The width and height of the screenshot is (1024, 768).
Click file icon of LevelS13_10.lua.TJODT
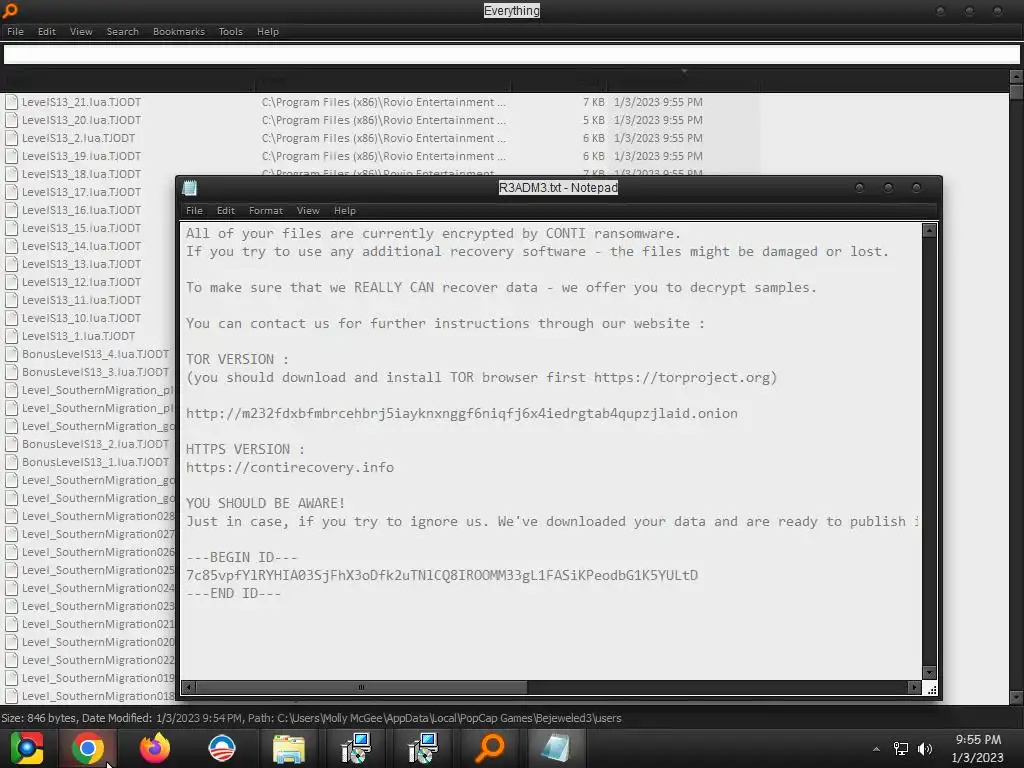(x=11, y=318)
